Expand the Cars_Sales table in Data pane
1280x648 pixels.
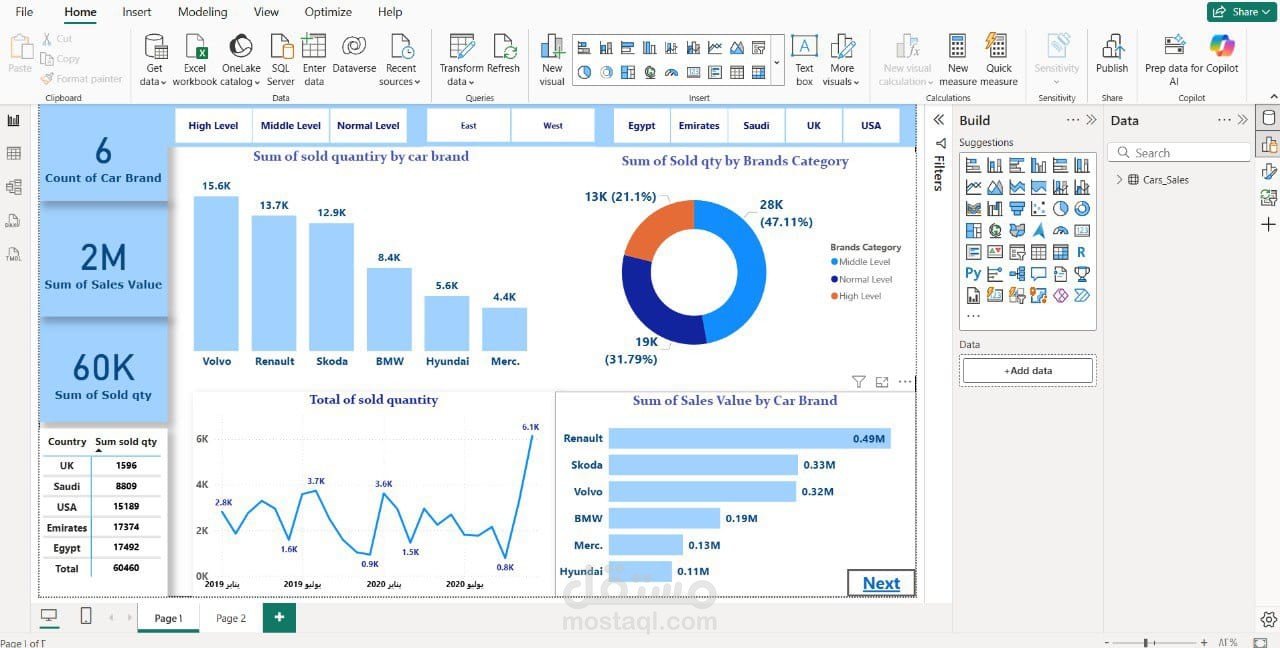coord(1119,180)
